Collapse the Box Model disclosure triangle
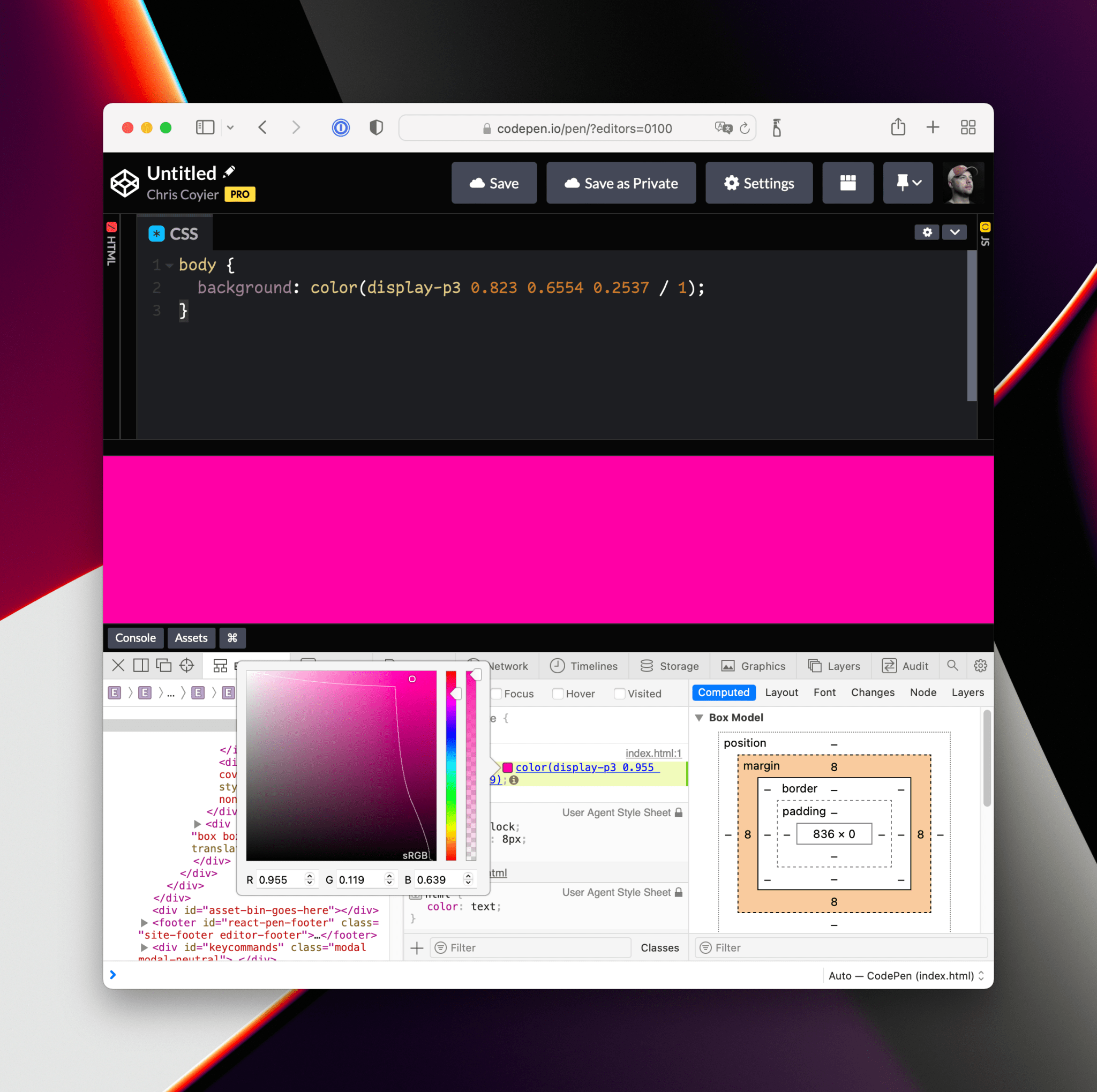 (x=699, y=718)
